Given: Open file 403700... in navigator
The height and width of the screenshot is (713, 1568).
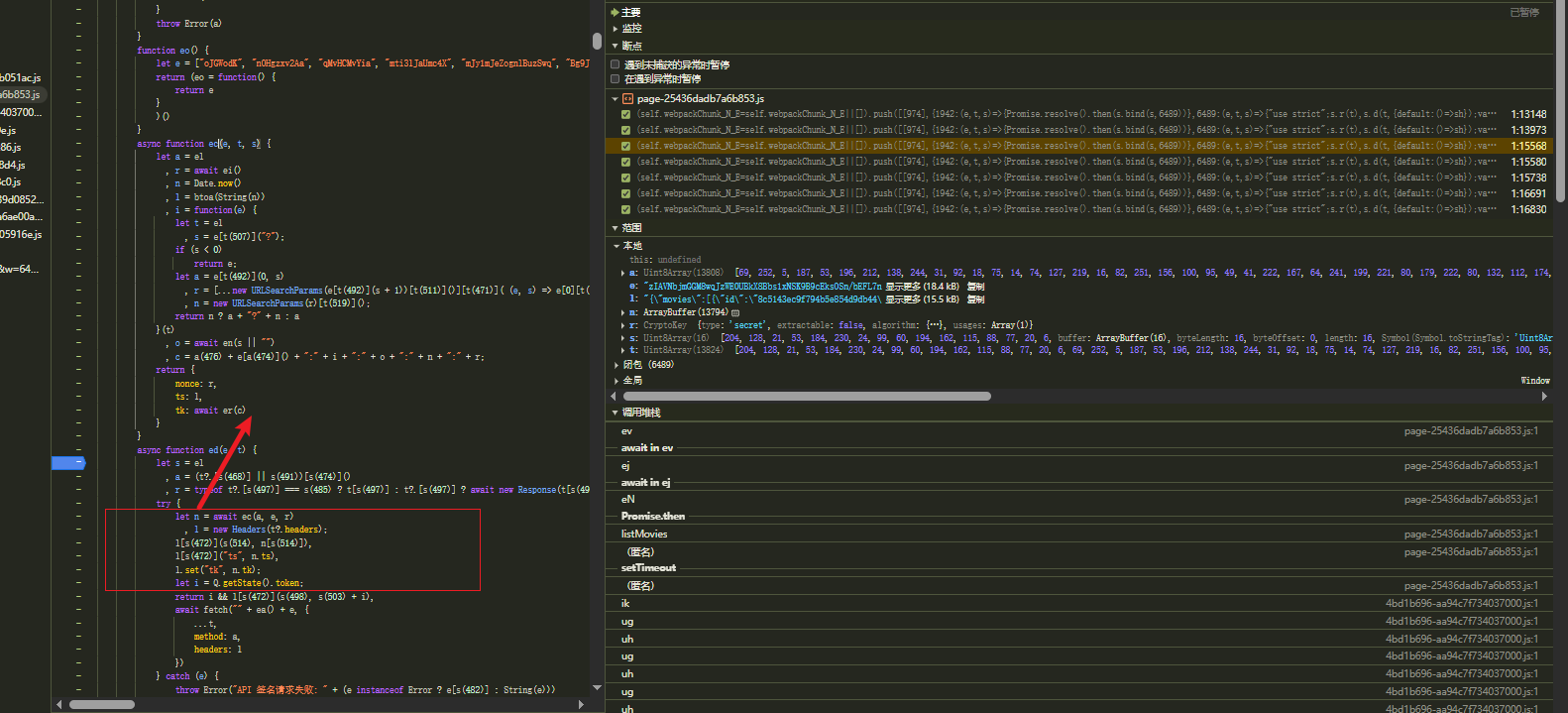Looking at the screenshot, I should pyautogui.click(x=22, y=112).
